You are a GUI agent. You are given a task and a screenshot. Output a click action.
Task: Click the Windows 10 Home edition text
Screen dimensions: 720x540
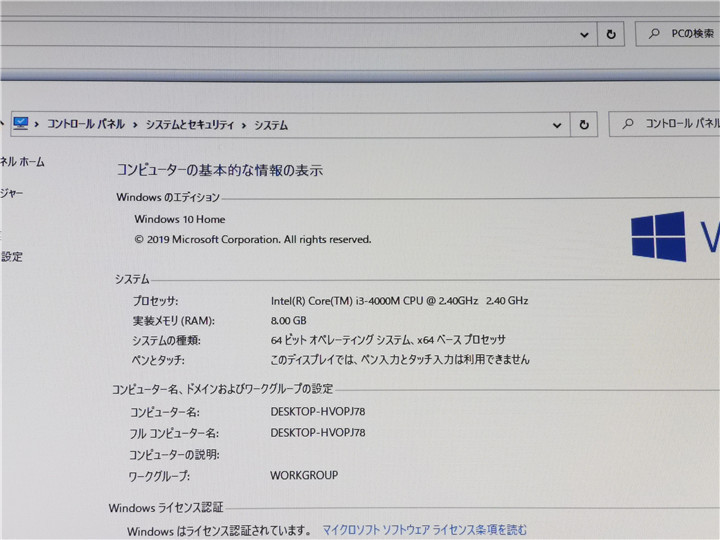click(x=180, y=219)
